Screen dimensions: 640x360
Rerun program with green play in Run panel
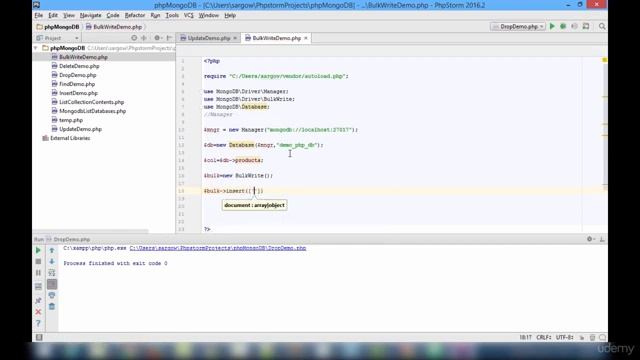[x=38, y=250]
